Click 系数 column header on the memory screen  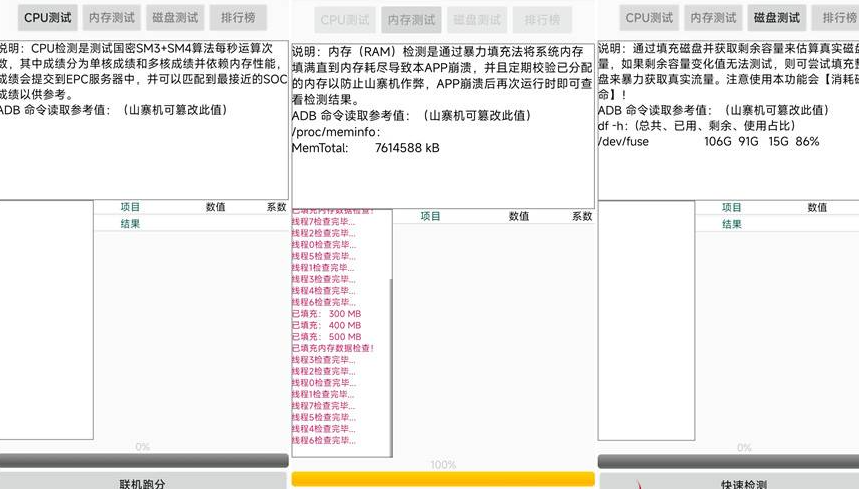point(582,216)
